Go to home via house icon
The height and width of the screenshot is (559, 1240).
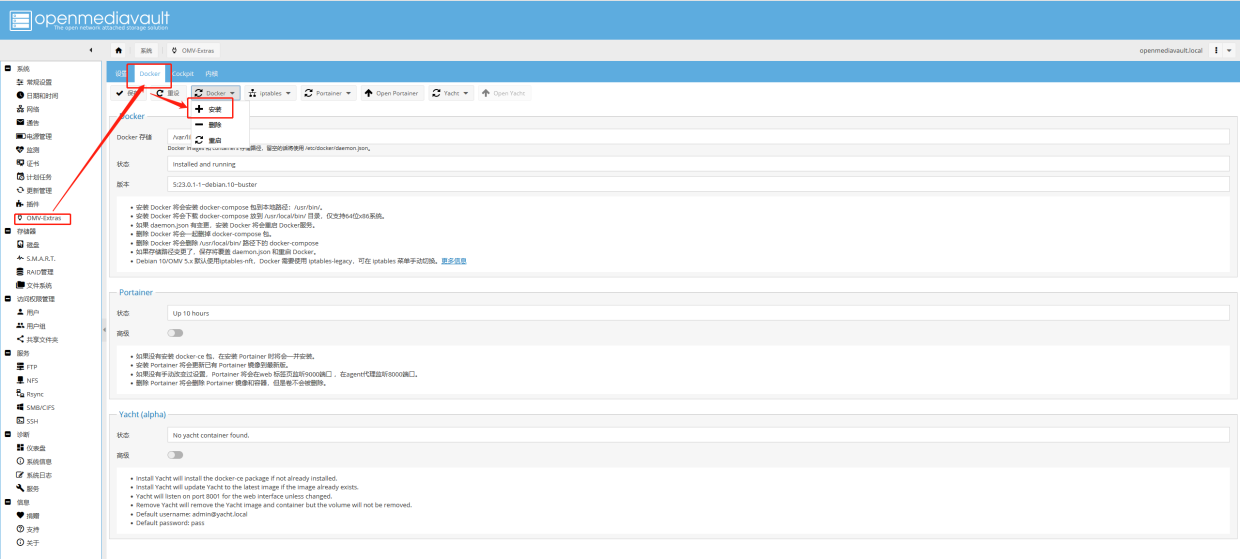(x=119, y=50)
